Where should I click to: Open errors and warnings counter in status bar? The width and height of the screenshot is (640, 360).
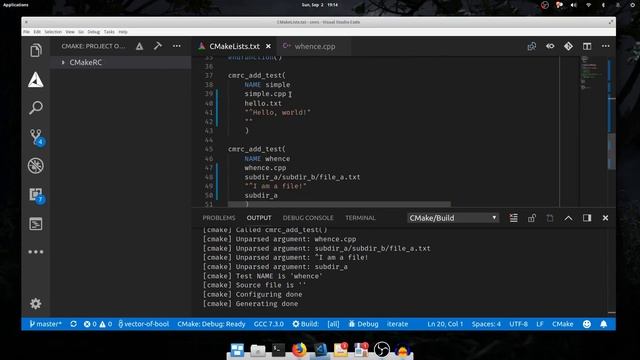coord(98,324)
